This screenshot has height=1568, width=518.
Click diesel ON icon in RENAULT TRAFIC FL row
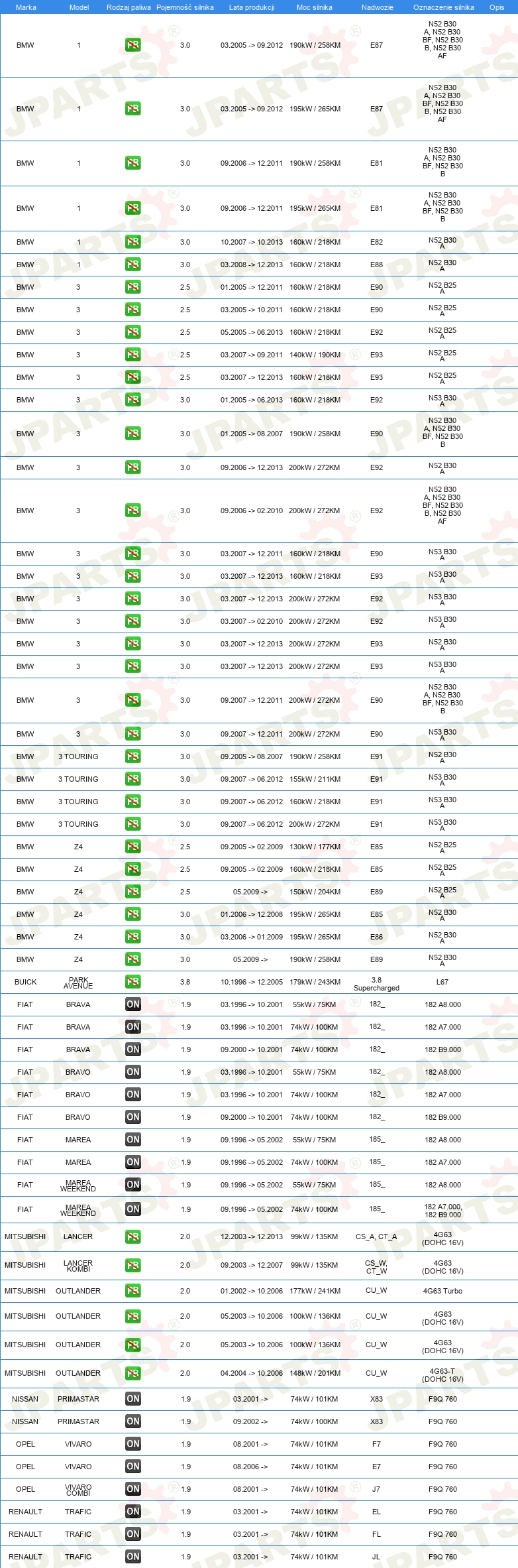tap(132, 1534)
